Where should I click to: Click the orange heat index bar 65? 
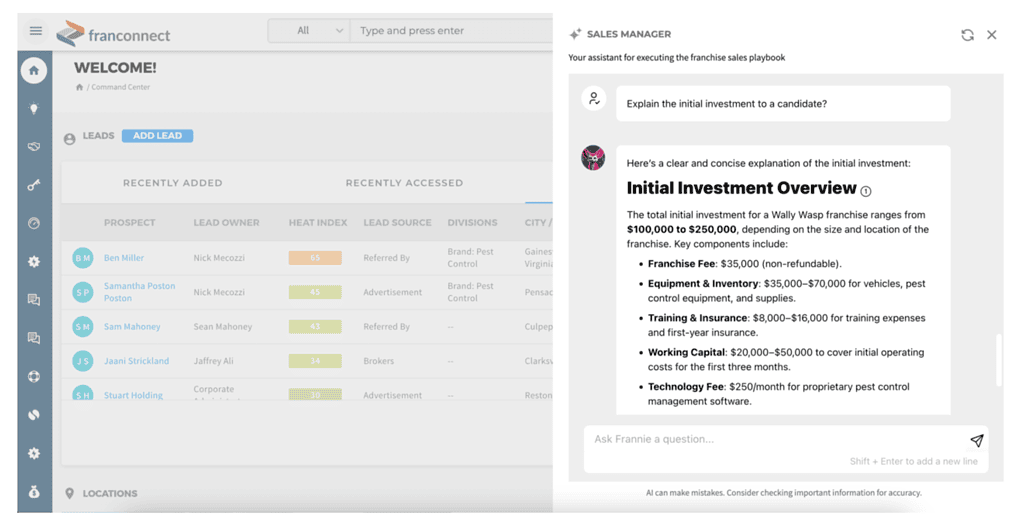click(315, 258)
